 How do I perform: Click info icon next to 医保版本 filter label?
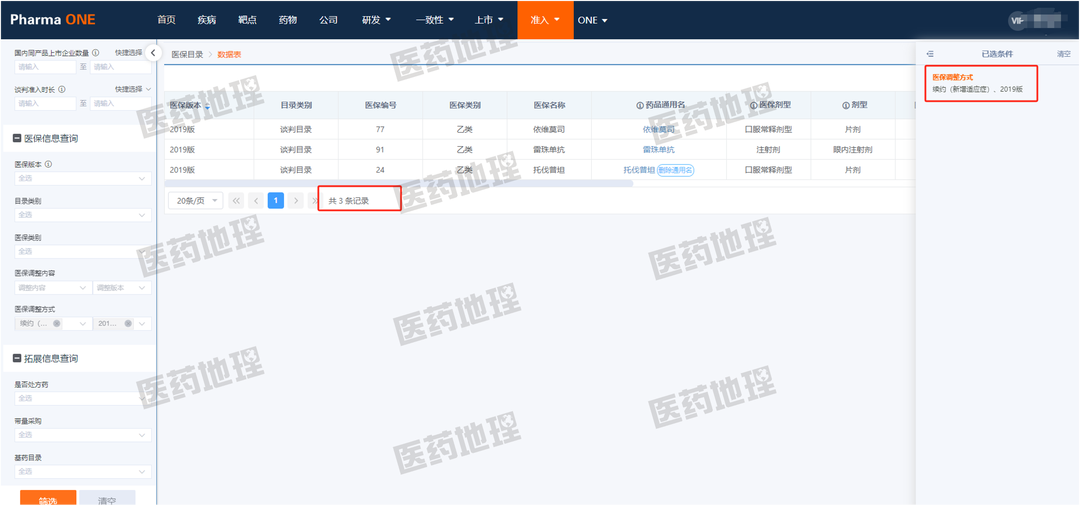(x=49, y=165)
